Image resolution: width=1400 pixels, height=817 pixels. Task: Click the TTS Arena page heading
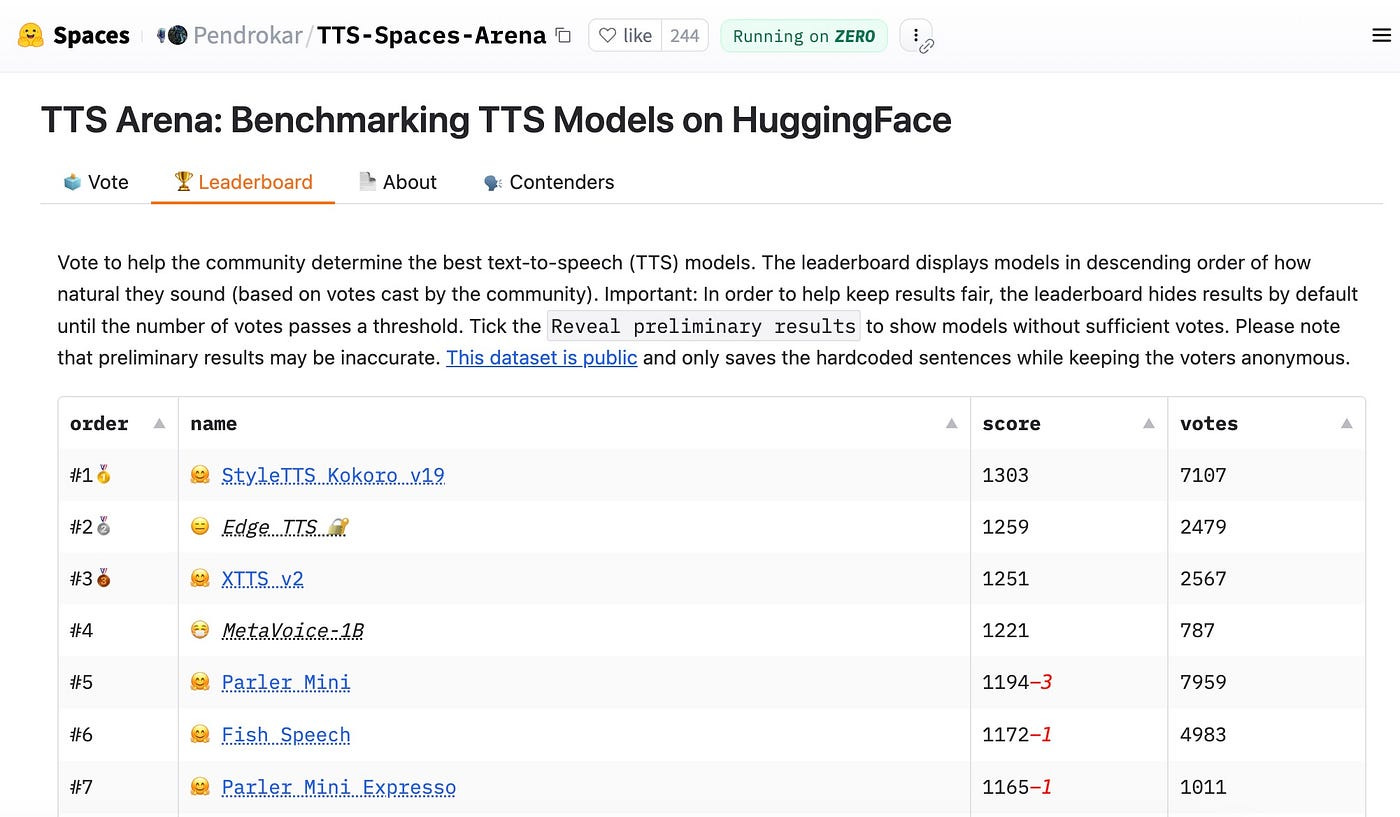(x=496, y=120)
